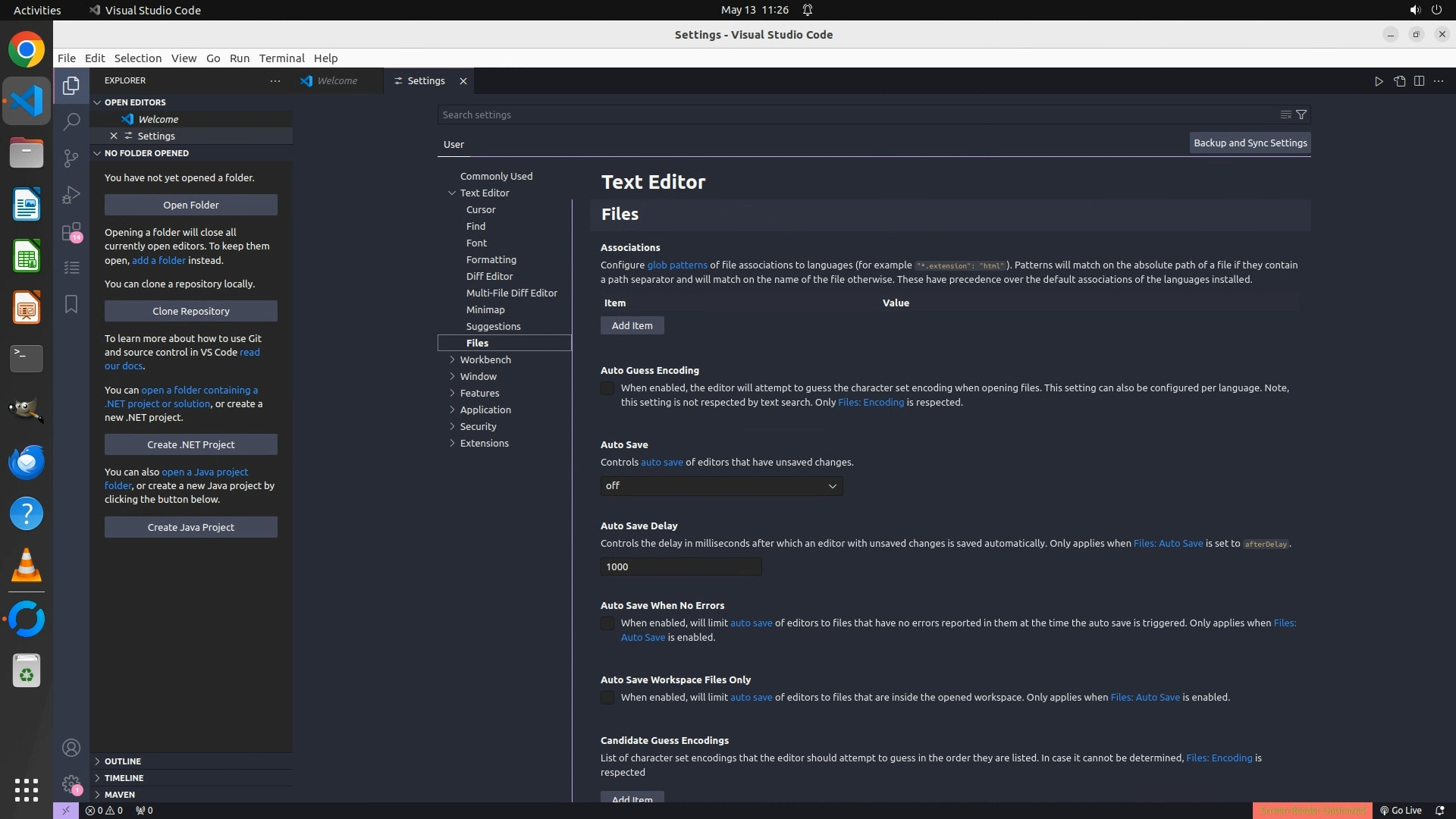This screenshot has height=819, width=1456.
Task: Open the Terminal menu
Action: [x=281, y=58]
